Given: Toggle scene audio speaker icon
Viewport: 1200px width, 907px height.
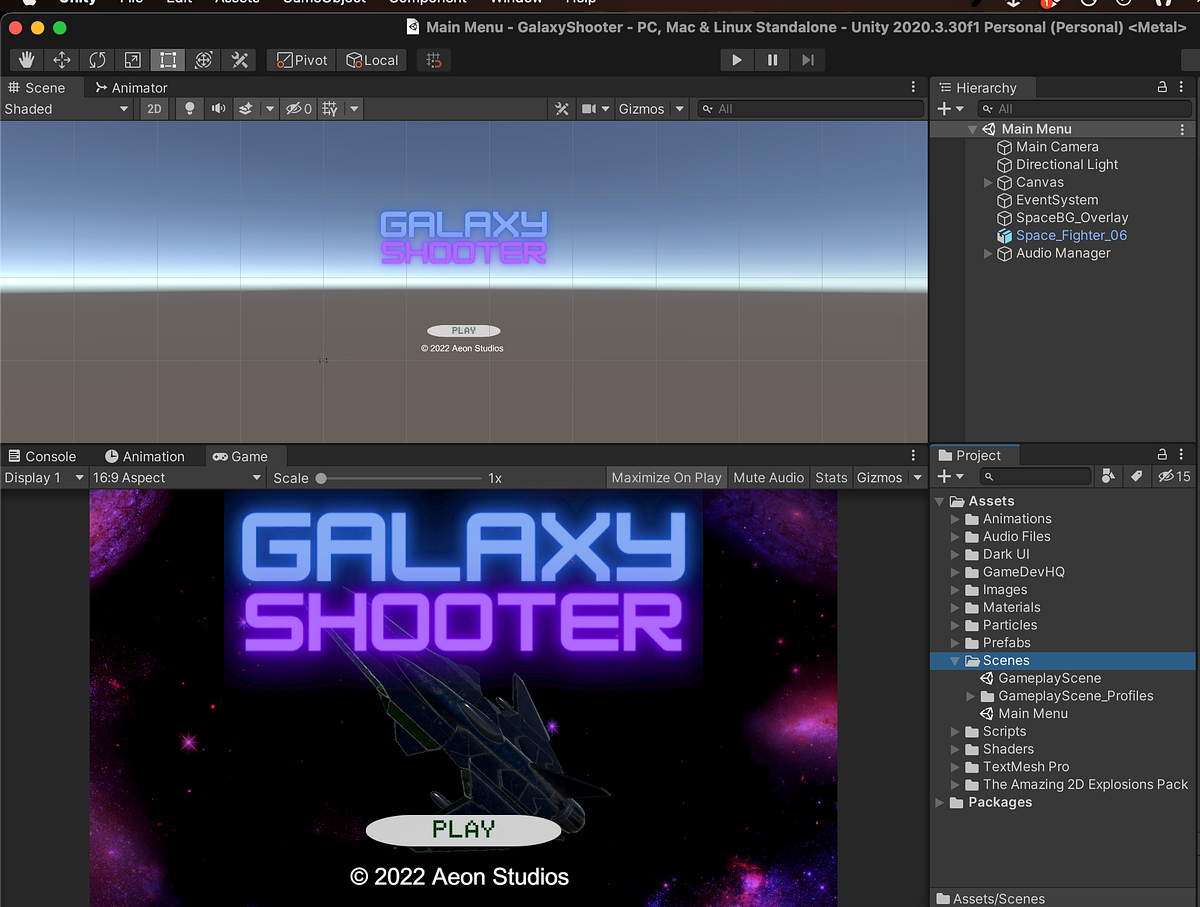Looking at the screenshot, I should click(x=217, y=109).
